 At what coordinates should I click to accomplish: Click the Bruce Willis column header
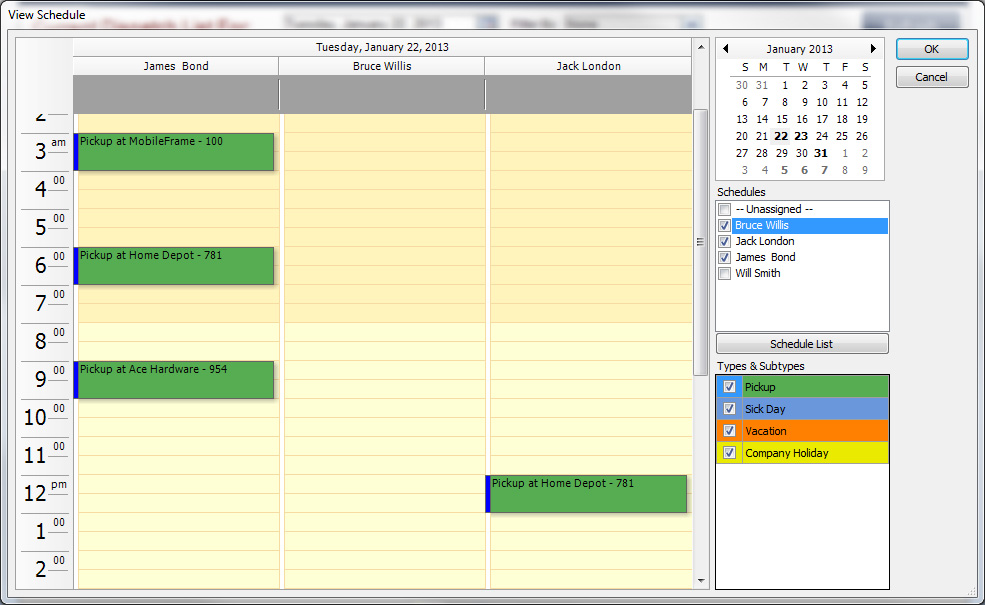382,66
